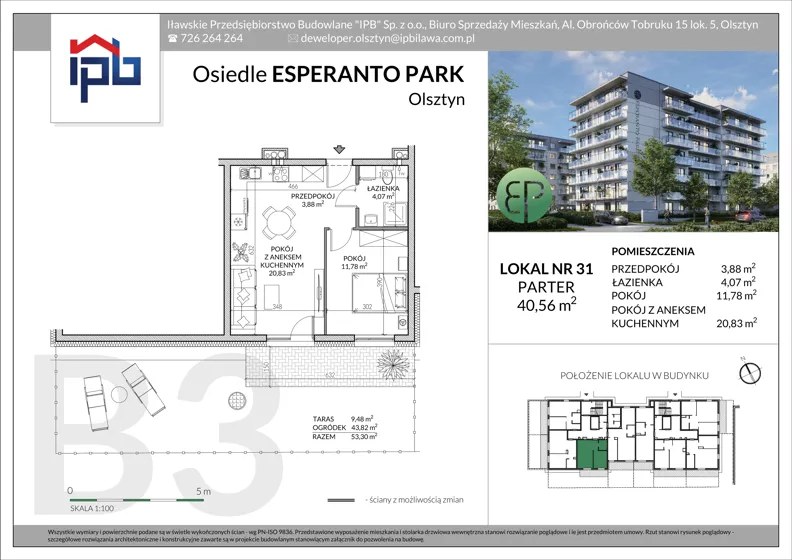Click the gray wall legend line sample
792x560 pixels.
[341, 500]
